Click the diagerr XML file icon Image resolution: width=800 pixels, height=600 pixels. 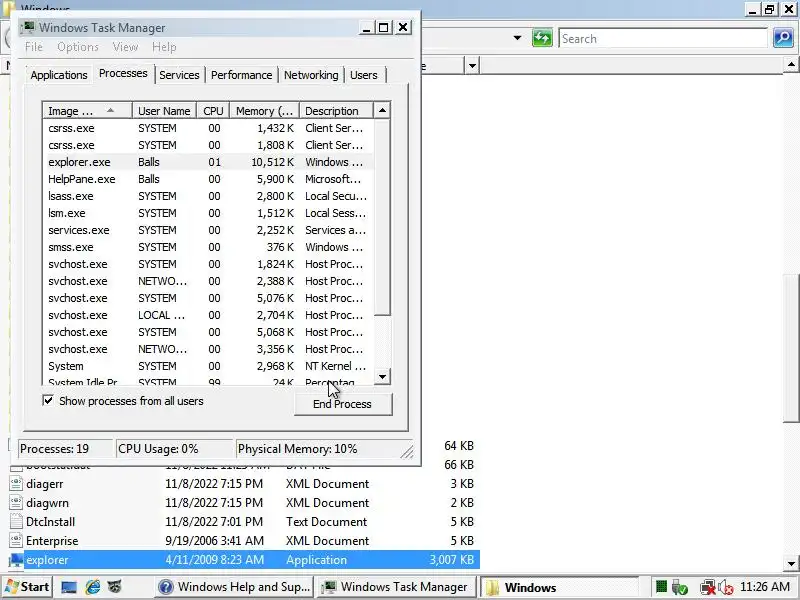point(16,483)
